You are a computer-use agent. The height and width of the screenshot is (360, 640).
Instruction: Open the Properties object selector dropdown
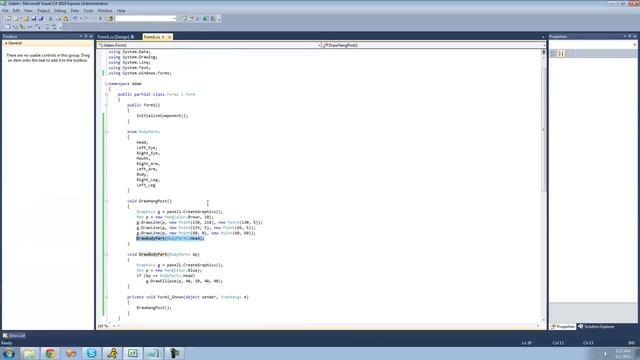click(634, 45)
